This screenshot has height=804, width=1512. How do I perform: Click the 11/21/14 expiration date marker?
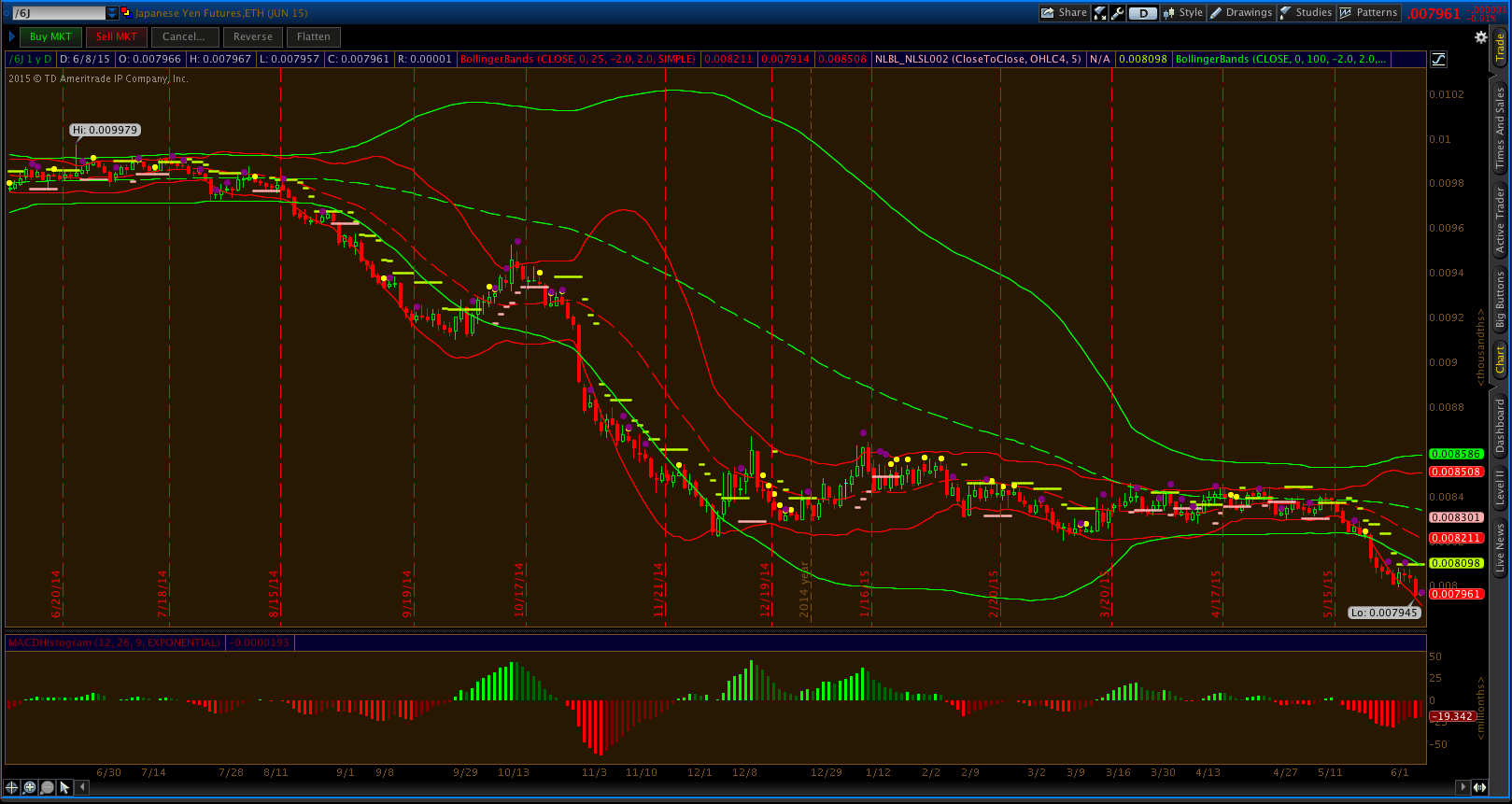(658, 589)
